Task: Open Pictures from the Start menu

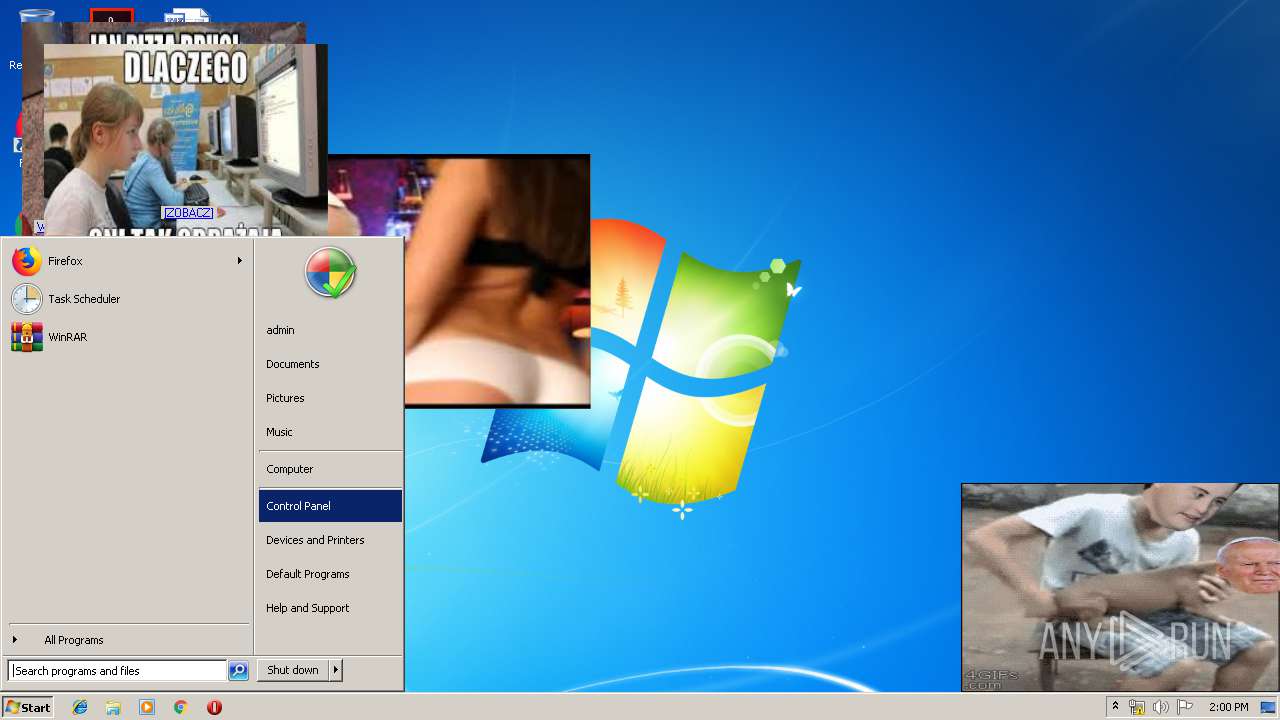Action: point(330,398)
